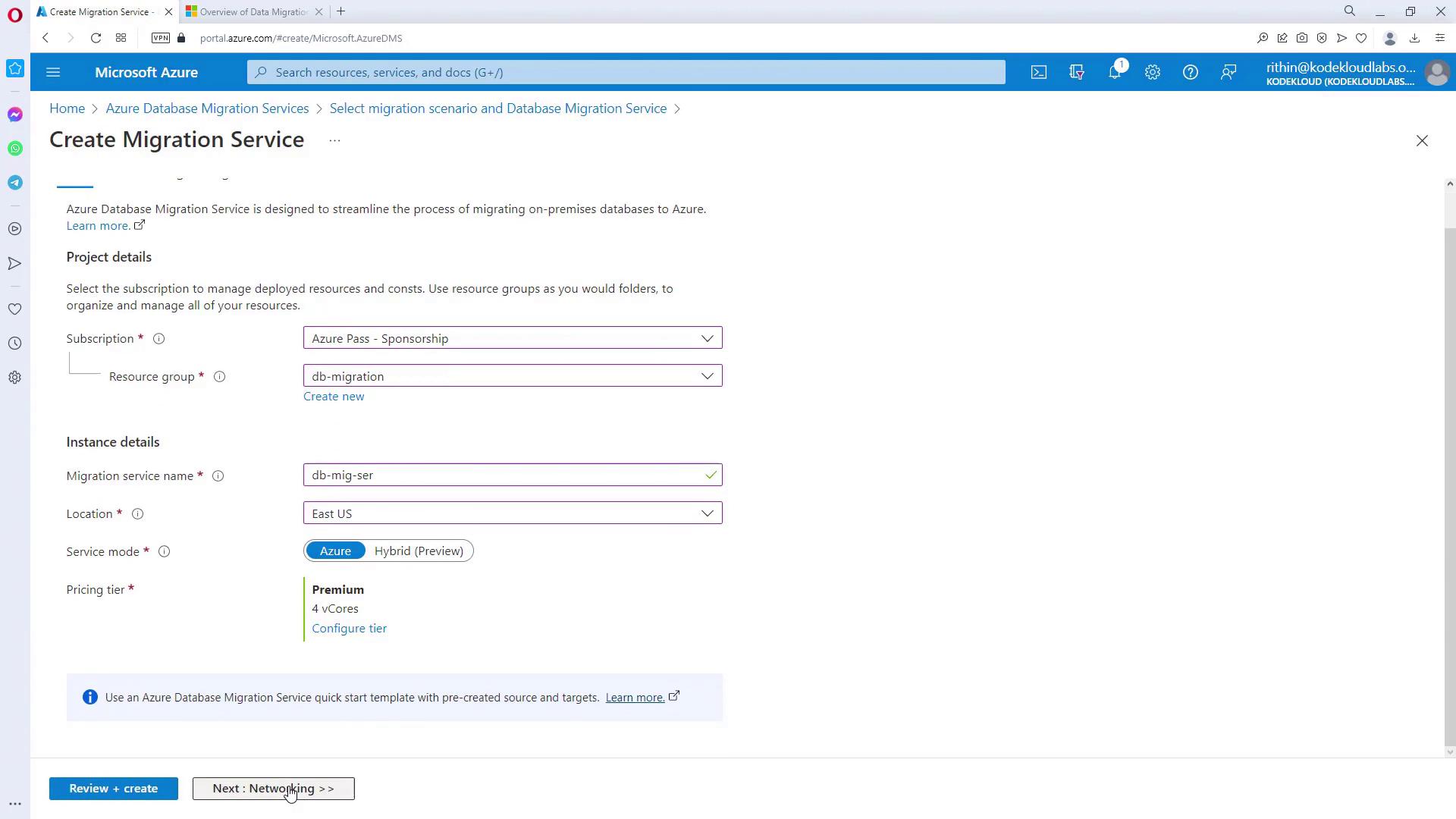Click the help question mark icon

coord(1190,72)
